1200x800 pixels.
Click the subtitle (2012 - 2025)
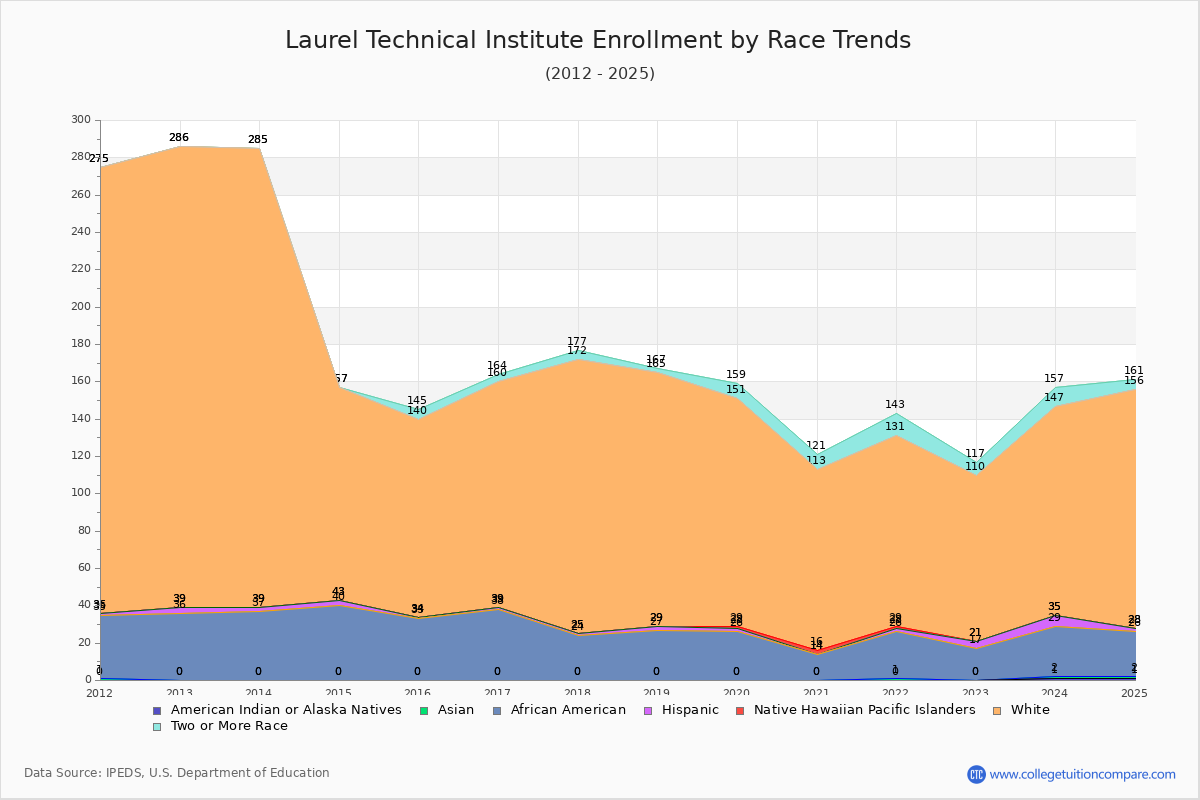click(x=600, y=73)
